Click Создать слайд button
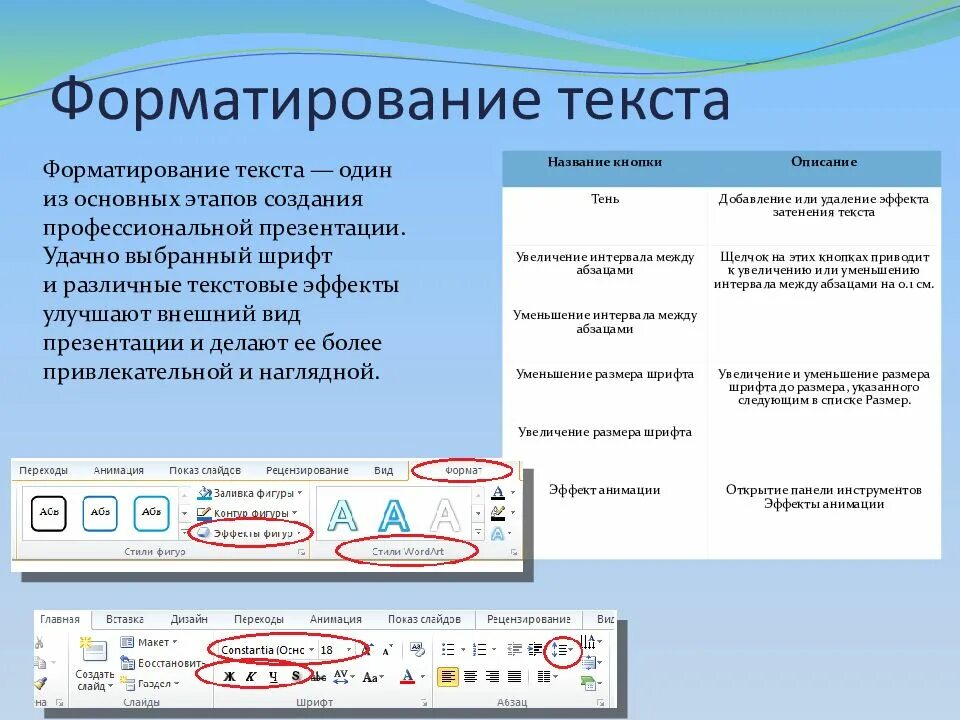 [94, 665]
